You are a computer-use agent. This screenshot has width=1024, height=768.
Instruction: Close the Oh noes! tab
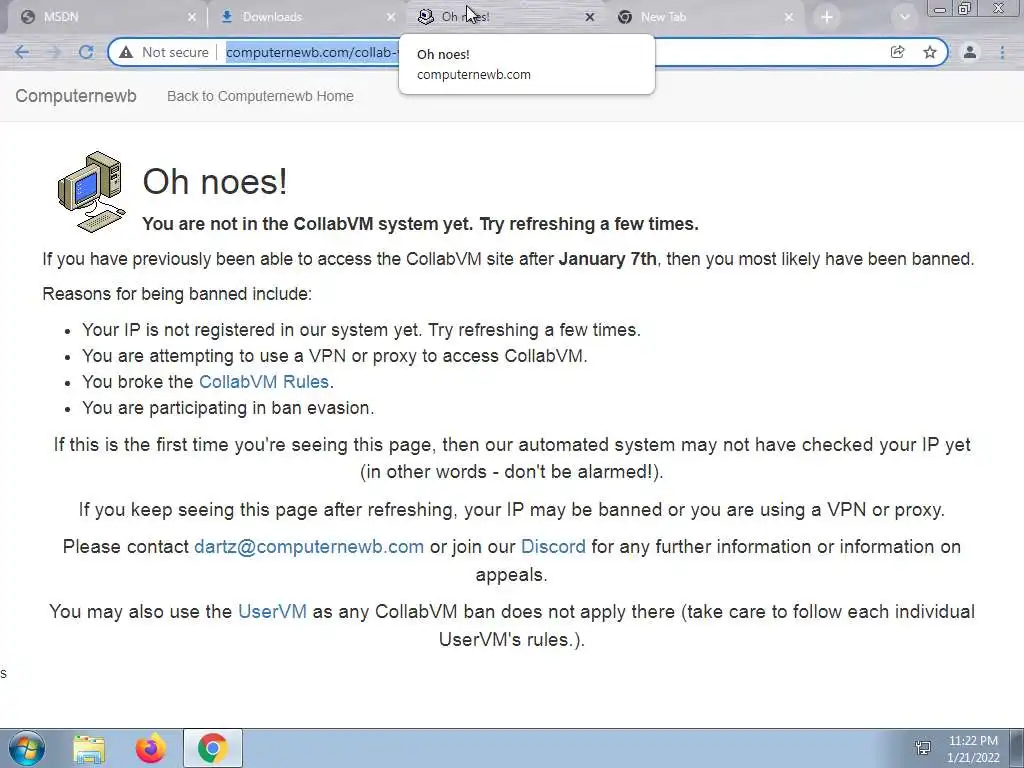pyautogui.click(x=590, y=17)
